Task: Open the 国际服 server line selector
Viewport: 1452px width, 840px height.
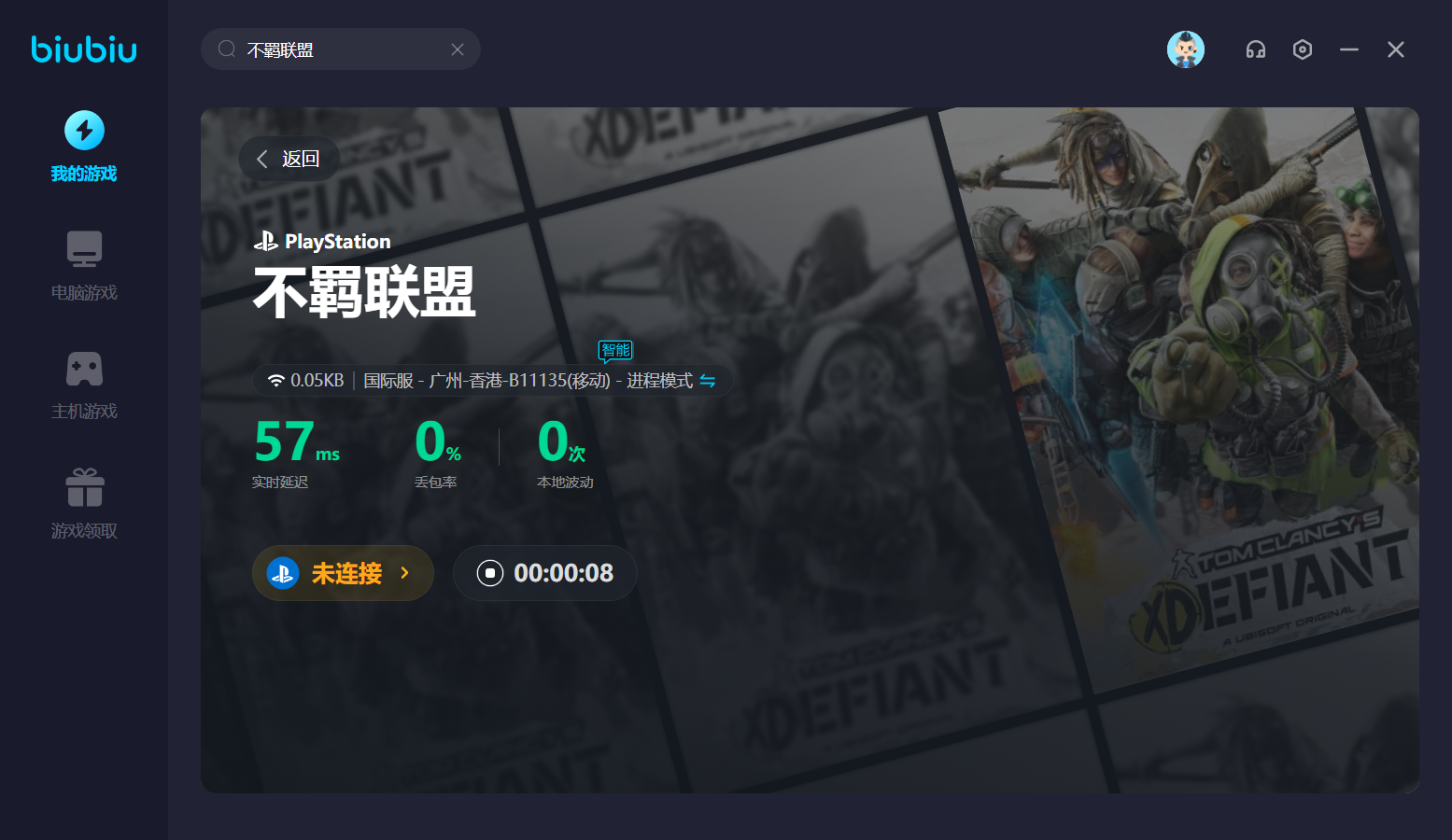Action: (527, 381)
